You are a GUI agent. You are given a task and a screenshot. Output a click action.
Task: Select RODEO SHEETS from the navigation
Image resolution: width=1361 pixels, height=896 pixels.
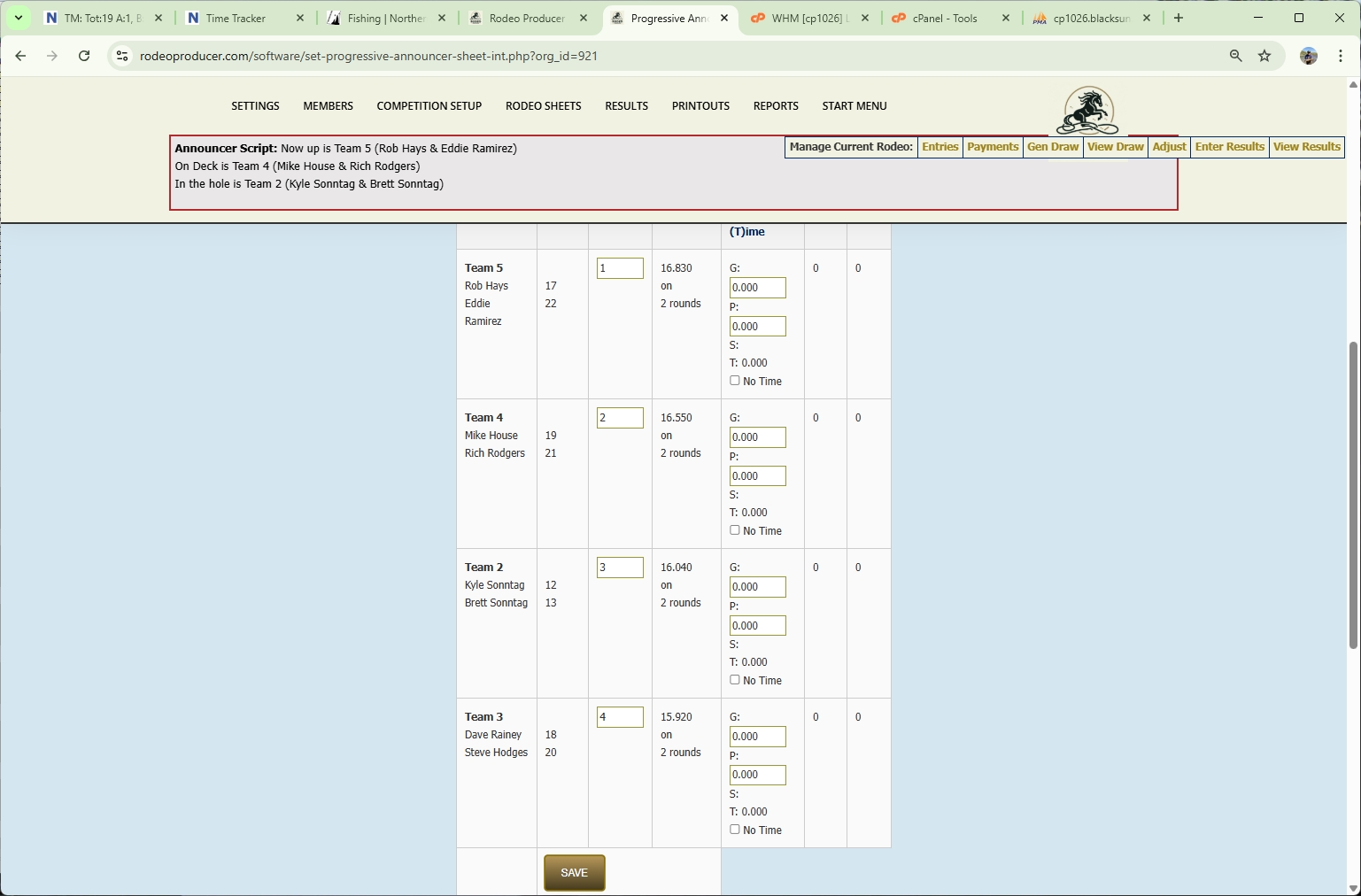543,105
